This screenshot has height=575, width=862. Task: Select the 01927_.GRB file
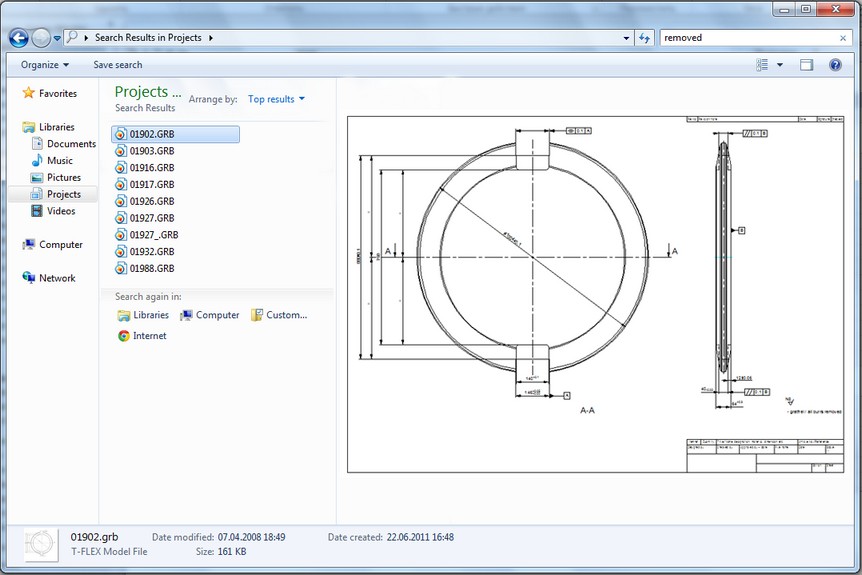154,235
